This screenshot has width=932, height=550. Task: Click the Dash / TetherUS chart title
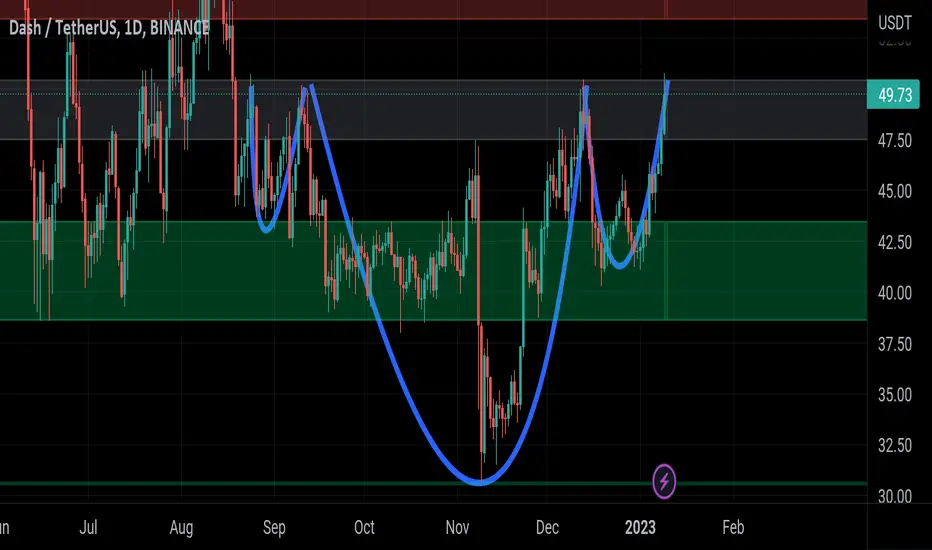point(109,27)
